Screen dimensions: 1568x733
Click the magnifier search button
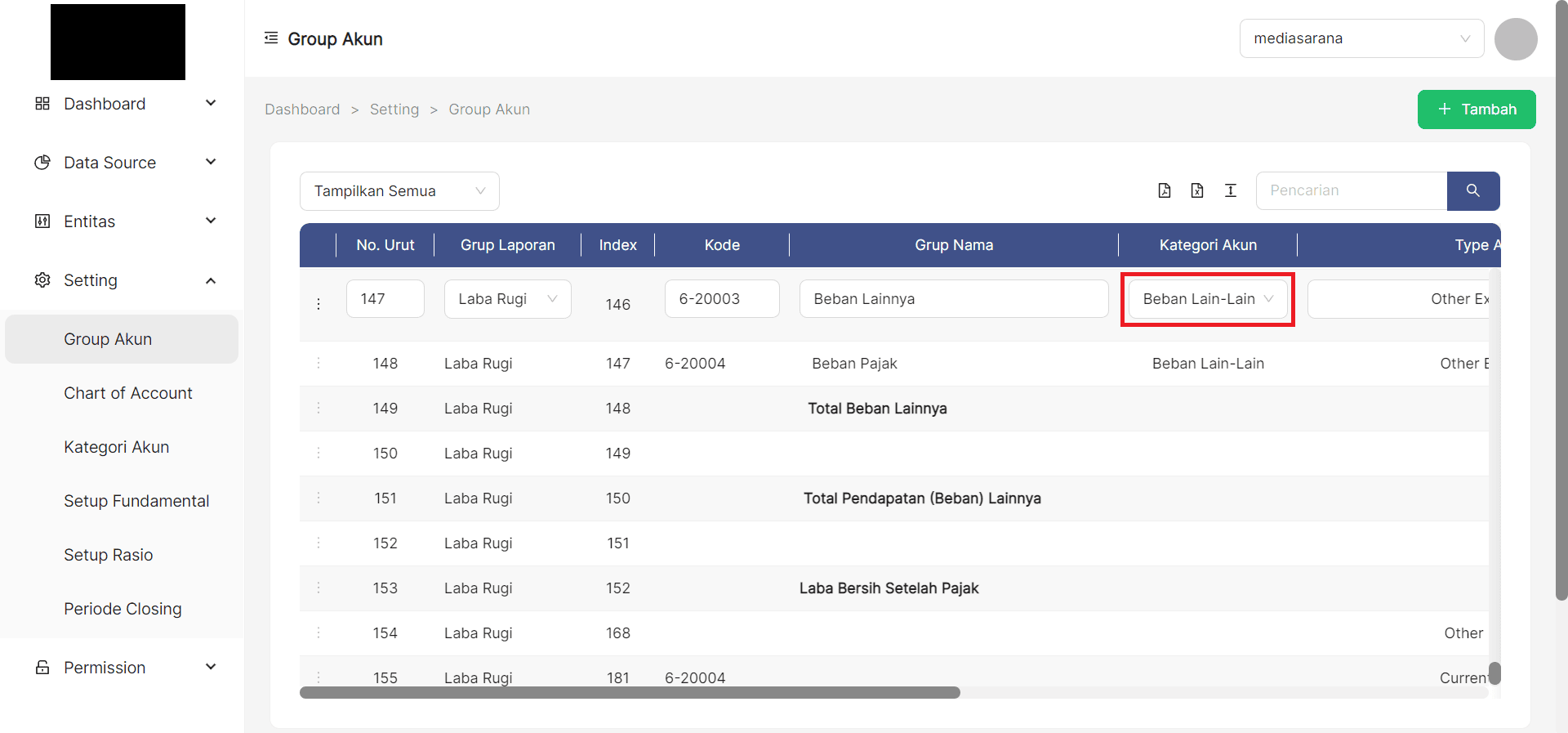coord(1472,190)
